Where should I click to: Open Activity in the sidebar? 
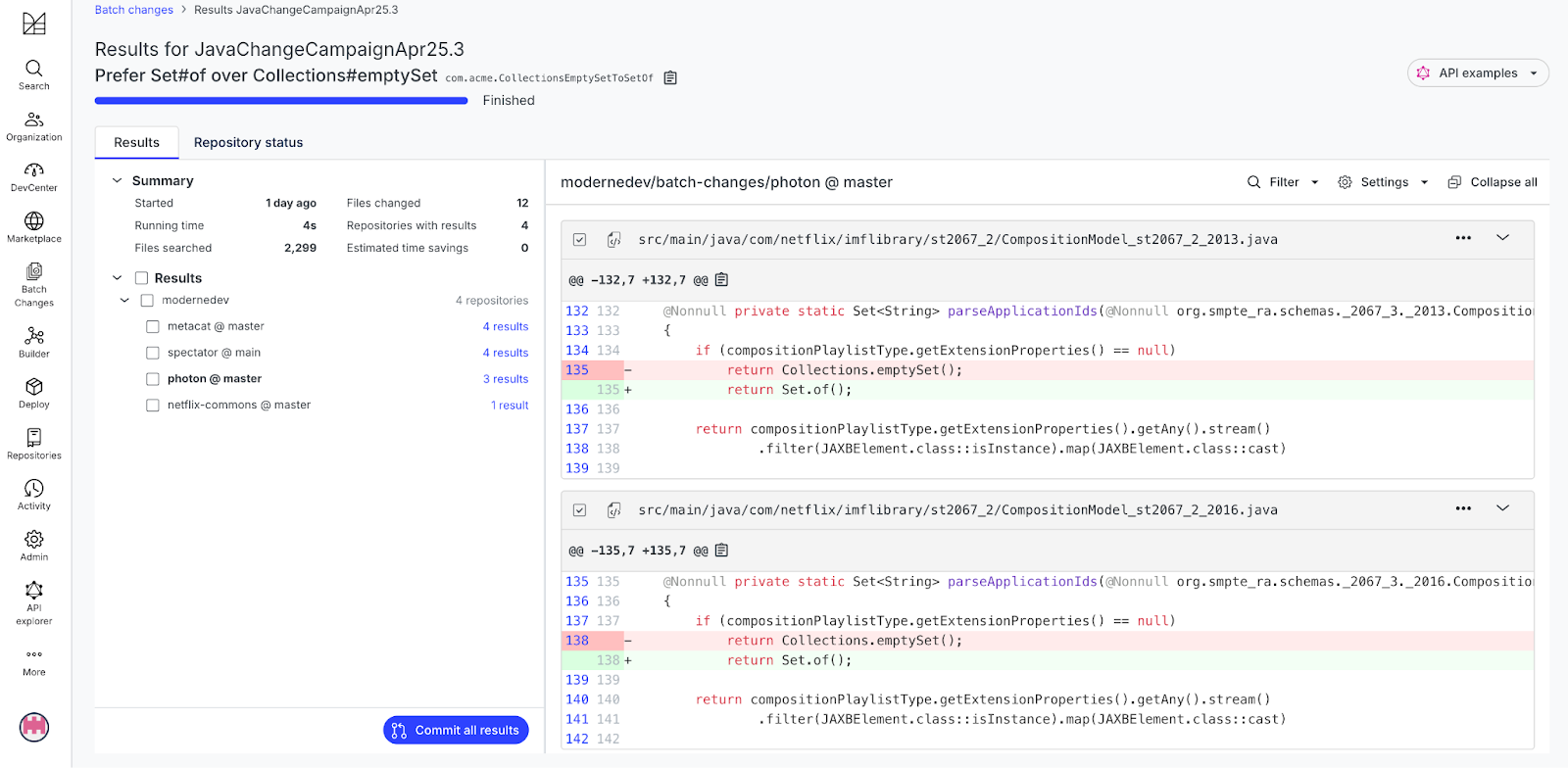[x=34, y=495]
